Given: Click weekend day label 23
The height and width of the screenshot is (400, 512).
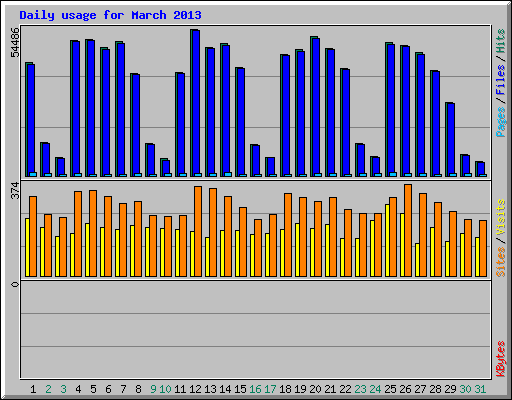Looking at the screenshot, I should click(360, 389).
